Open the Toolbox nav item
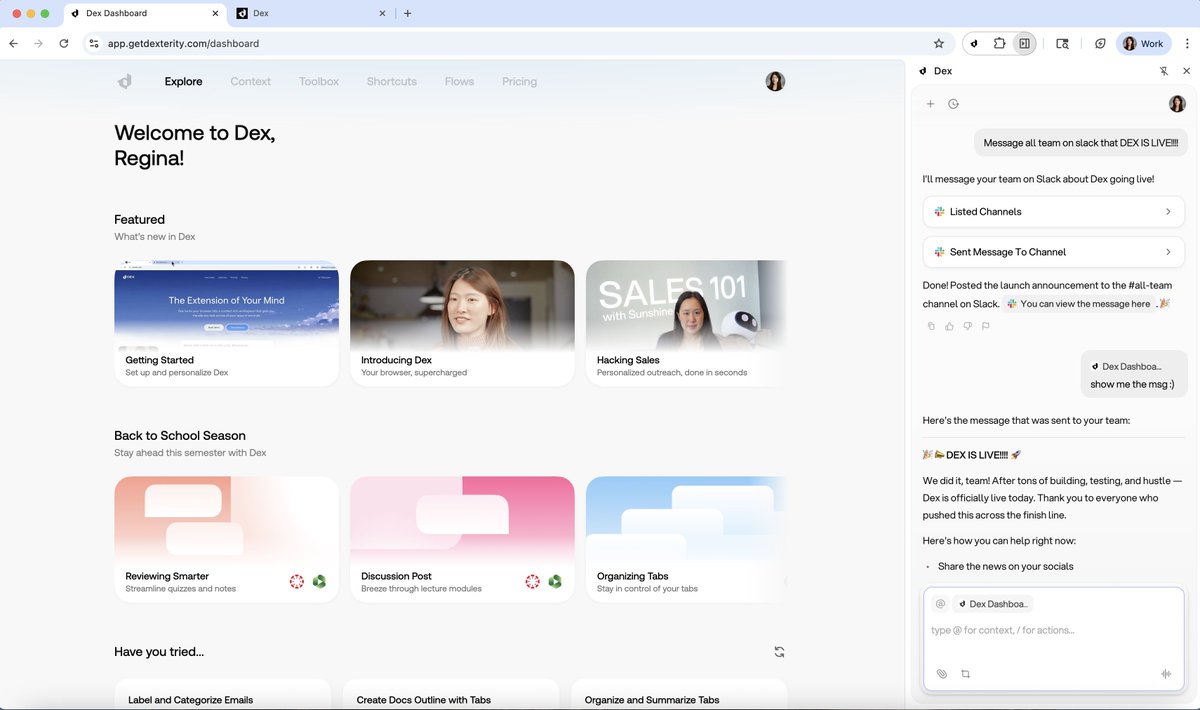The height and width of the screenshot is (710, 1200). pyautogui.click(x=319, y=82)
